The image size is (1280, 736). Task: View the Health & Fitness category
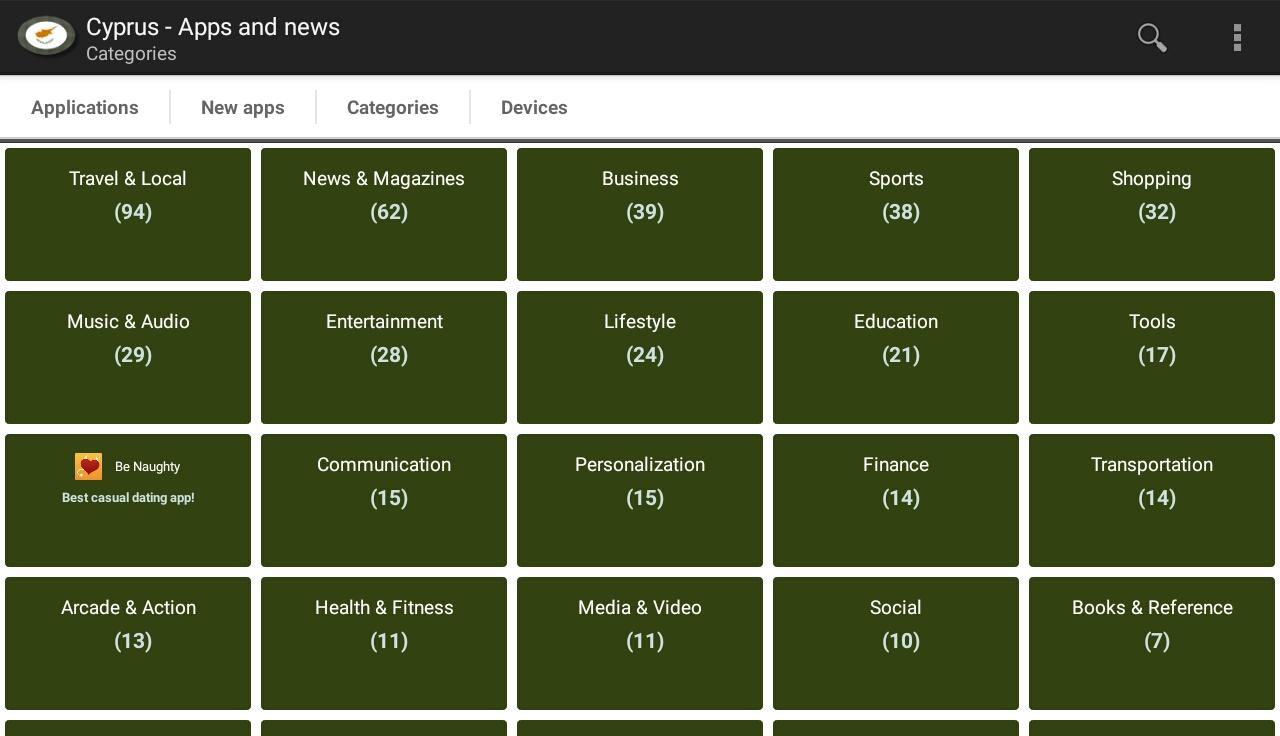pos(384,643)
